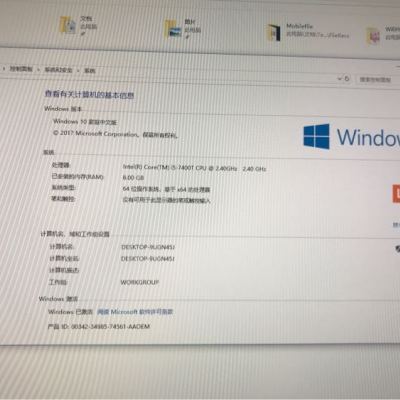Click the Windows logo graphic

point(316,137)
